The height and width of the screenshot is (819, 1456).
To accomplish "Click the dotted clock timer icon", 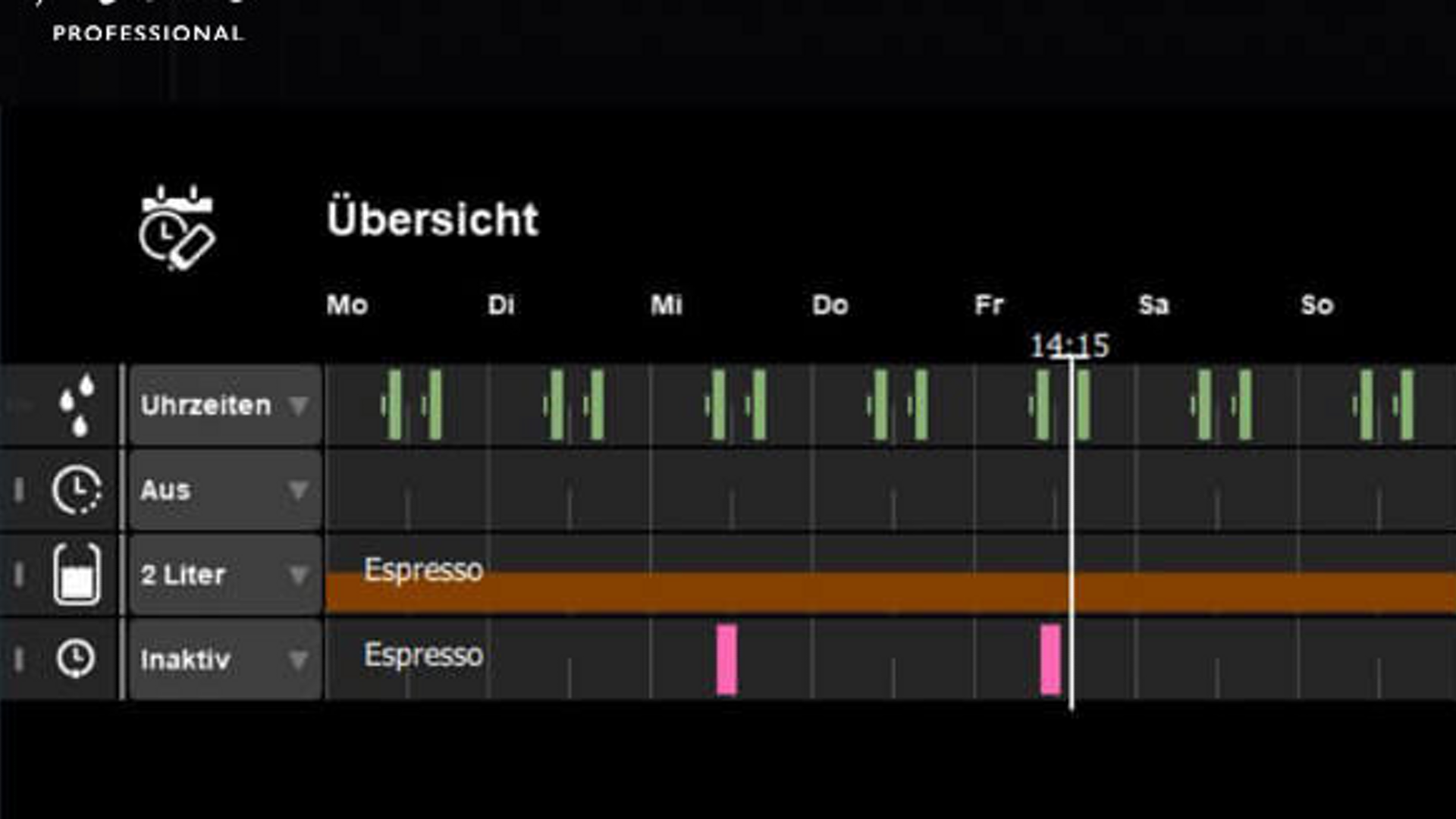I will (x=76, y=490).
